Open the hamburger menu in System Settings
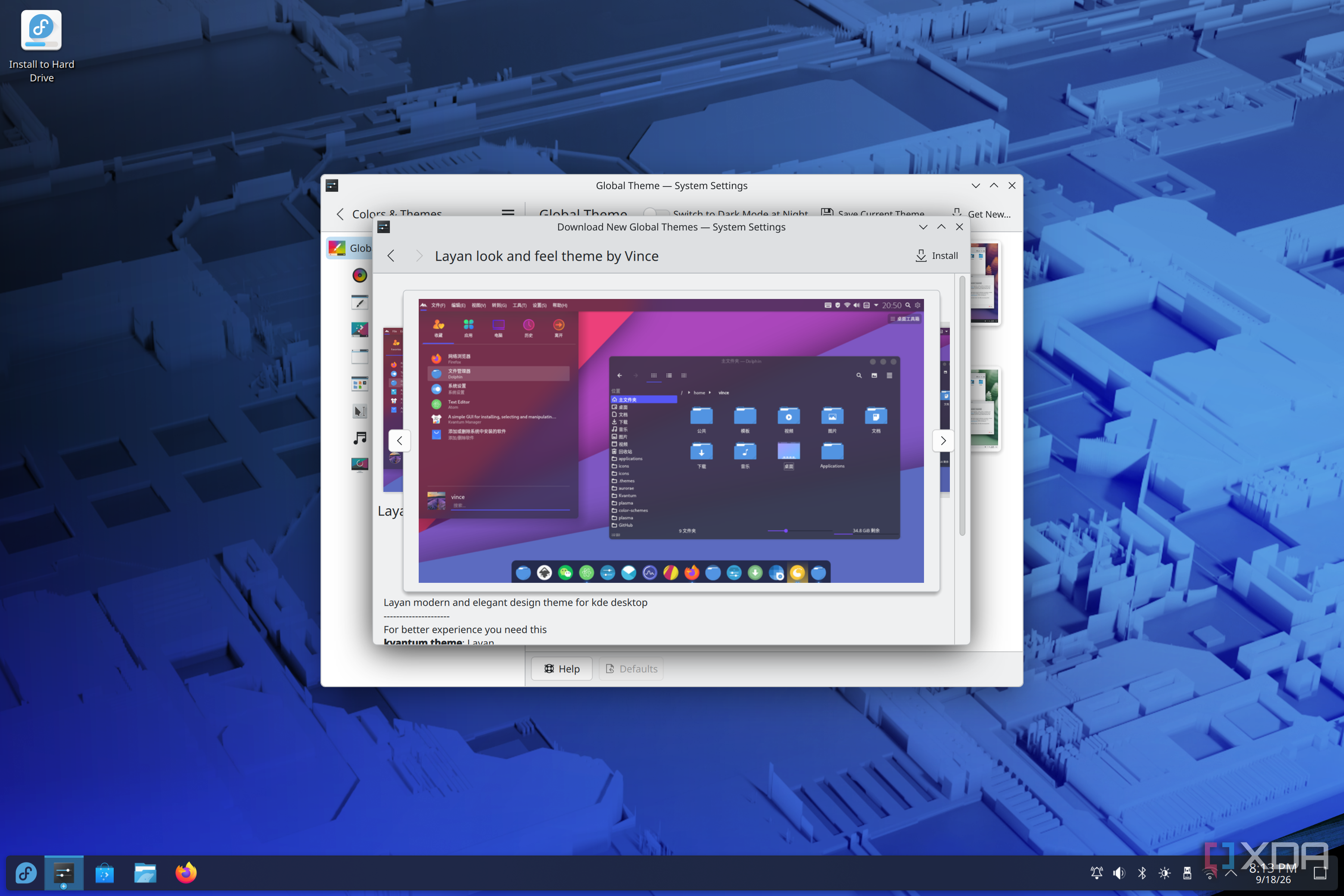 pyautogui.click(x=507, y=214)
